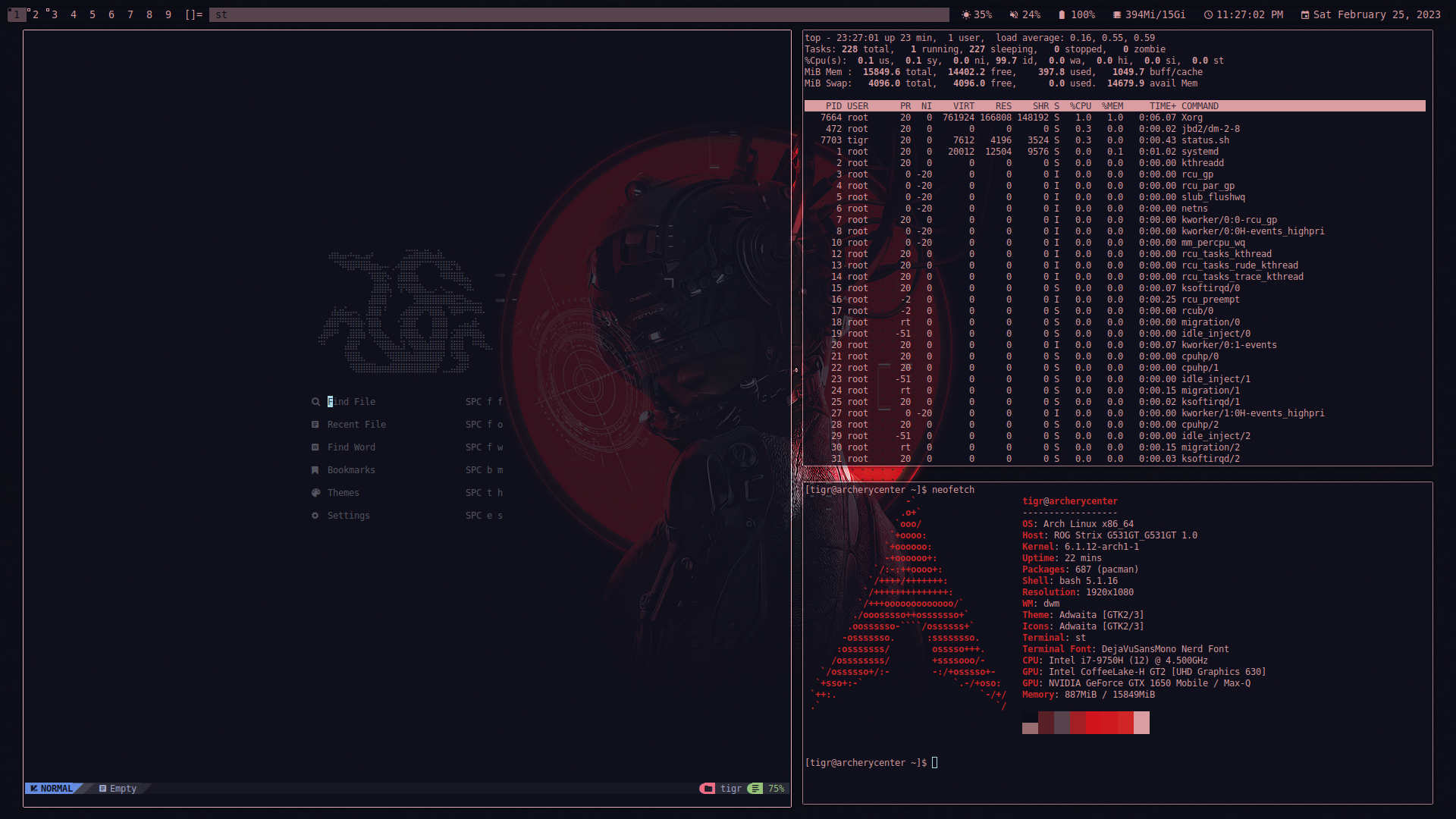Select the kthreadd process row in top
This screenshot has width=1456, height=819.
(1115, 163)
